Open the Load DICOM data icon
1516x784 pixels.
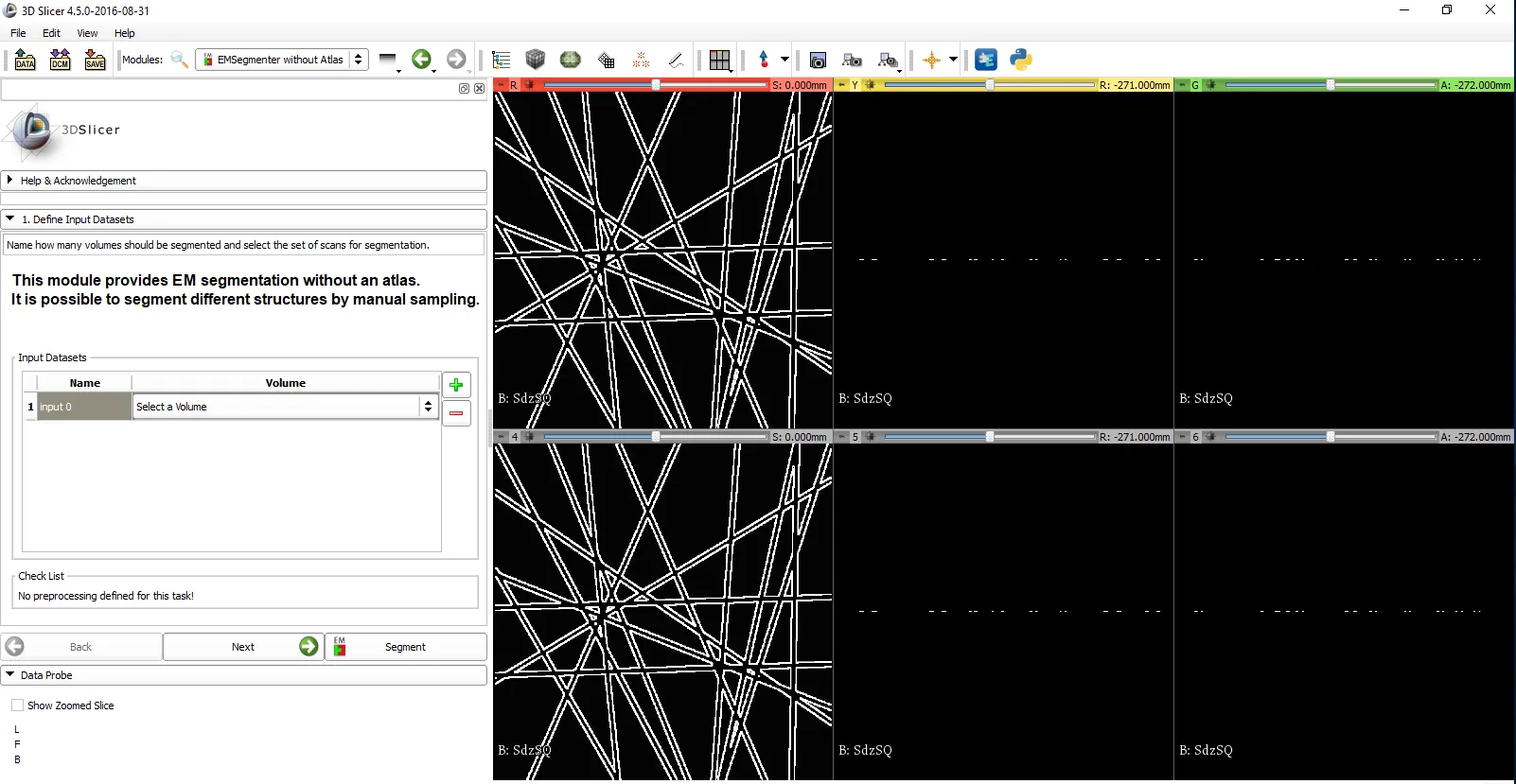coord(61,60)
